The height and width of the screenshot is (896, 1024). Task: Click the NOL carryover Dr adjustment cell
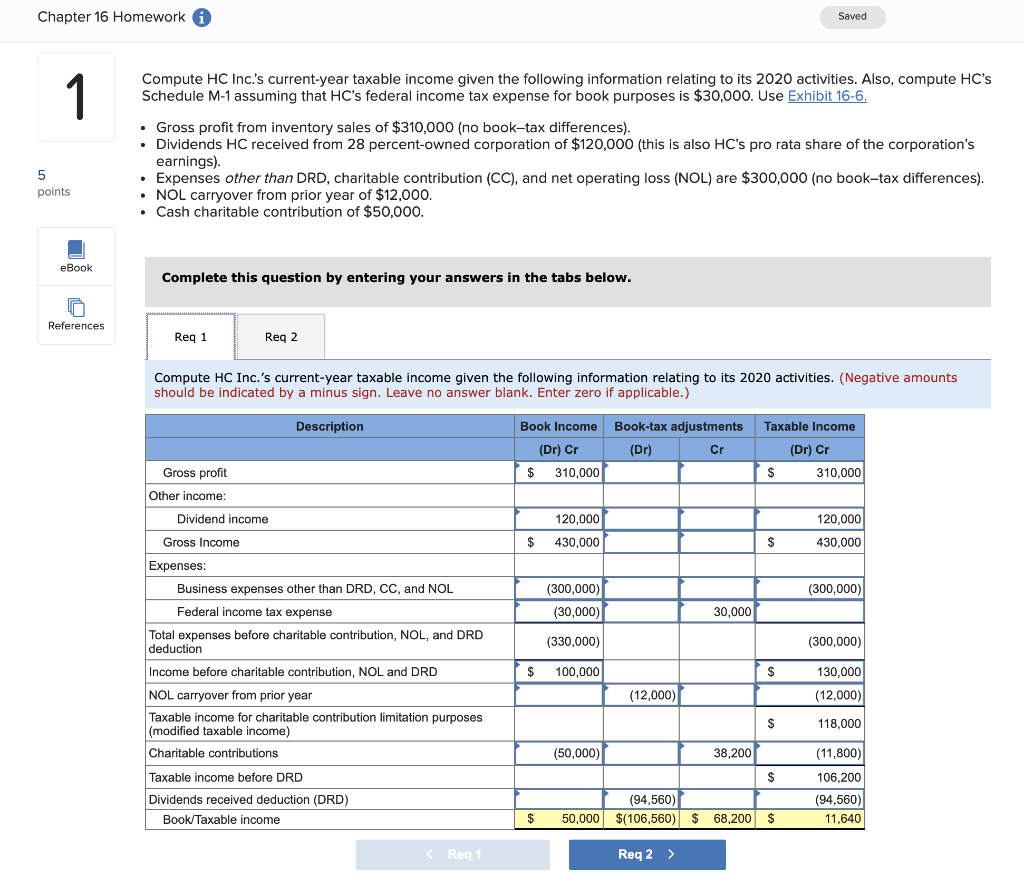[639, 695]
